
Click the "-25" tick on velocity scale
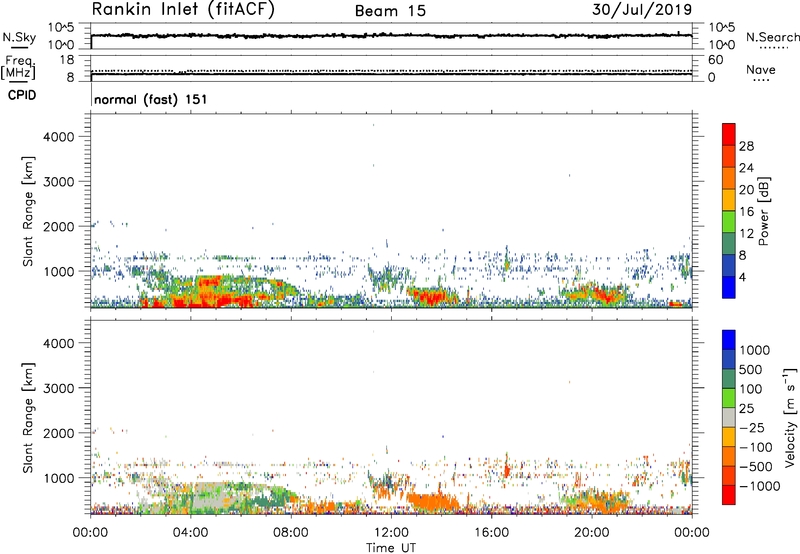pyautogui.click(x=753, y=427)
